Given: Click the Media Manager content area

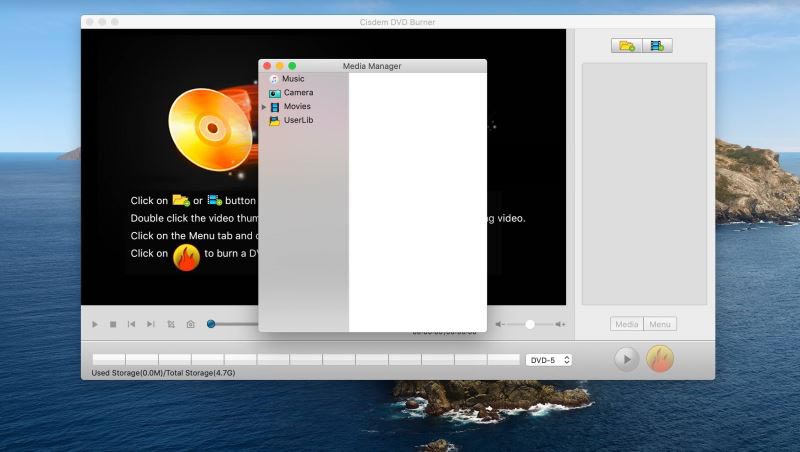Looking at the screenshot, I should coord(417,202).
